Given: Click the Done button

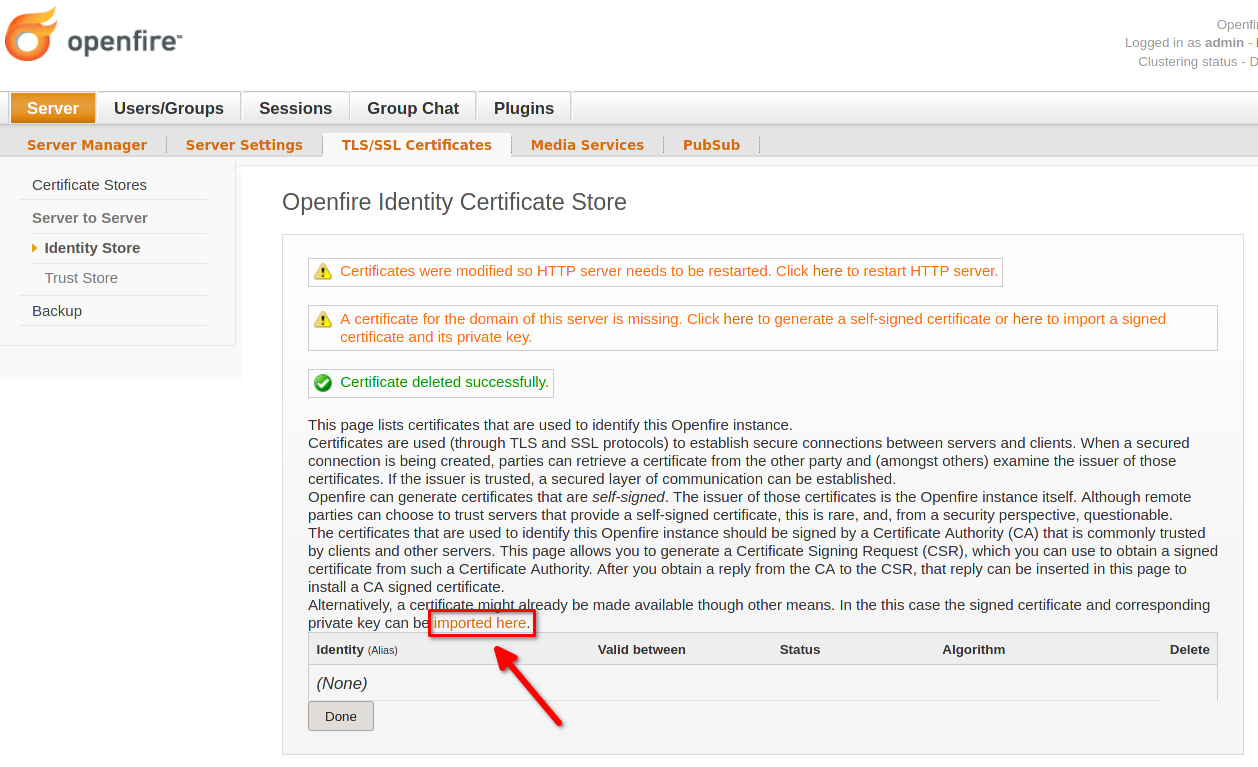Looking at the screenshot, I should 341,716.
